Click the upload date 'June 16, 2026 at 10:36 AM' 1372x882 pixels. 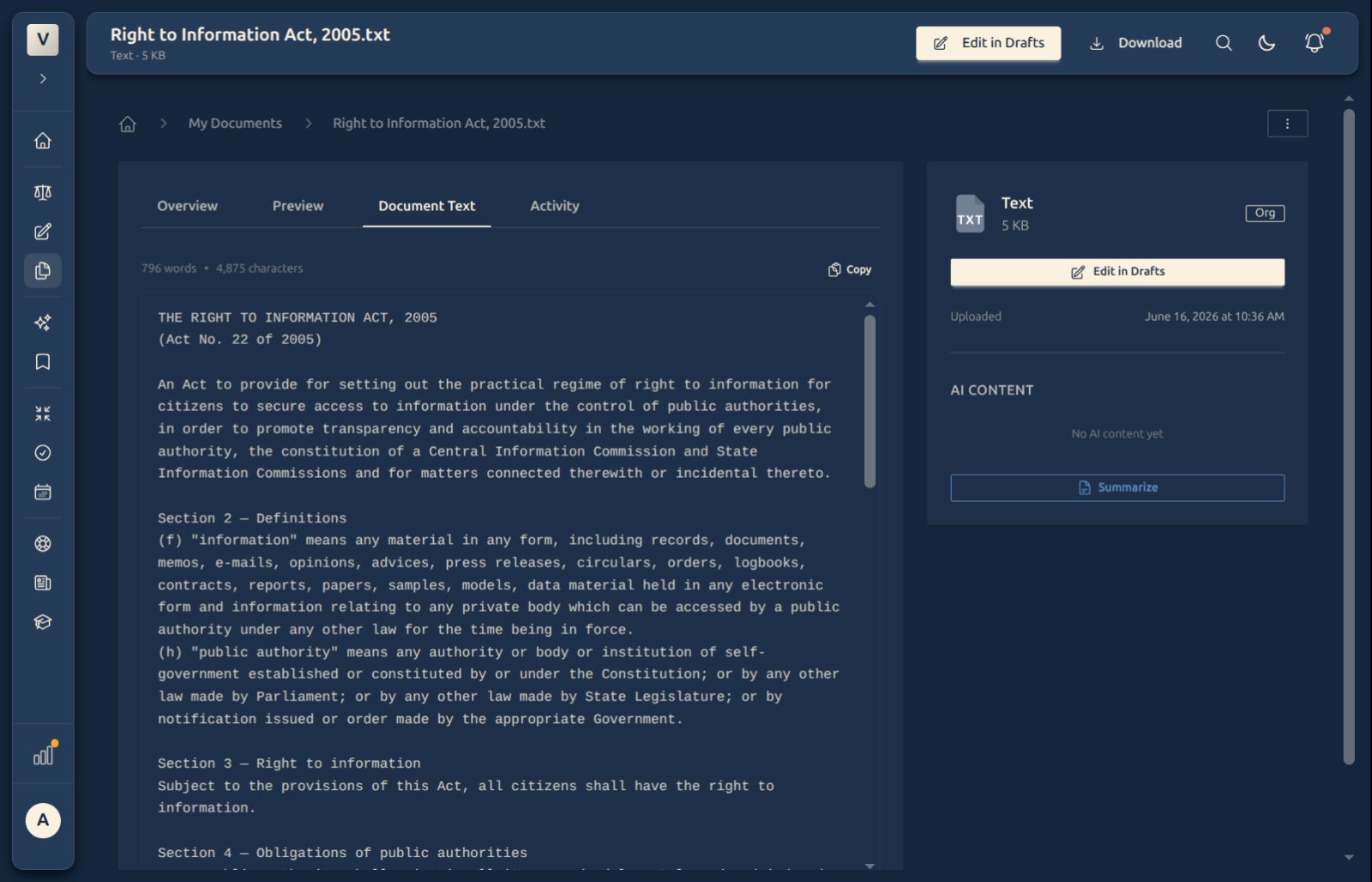1214,317
